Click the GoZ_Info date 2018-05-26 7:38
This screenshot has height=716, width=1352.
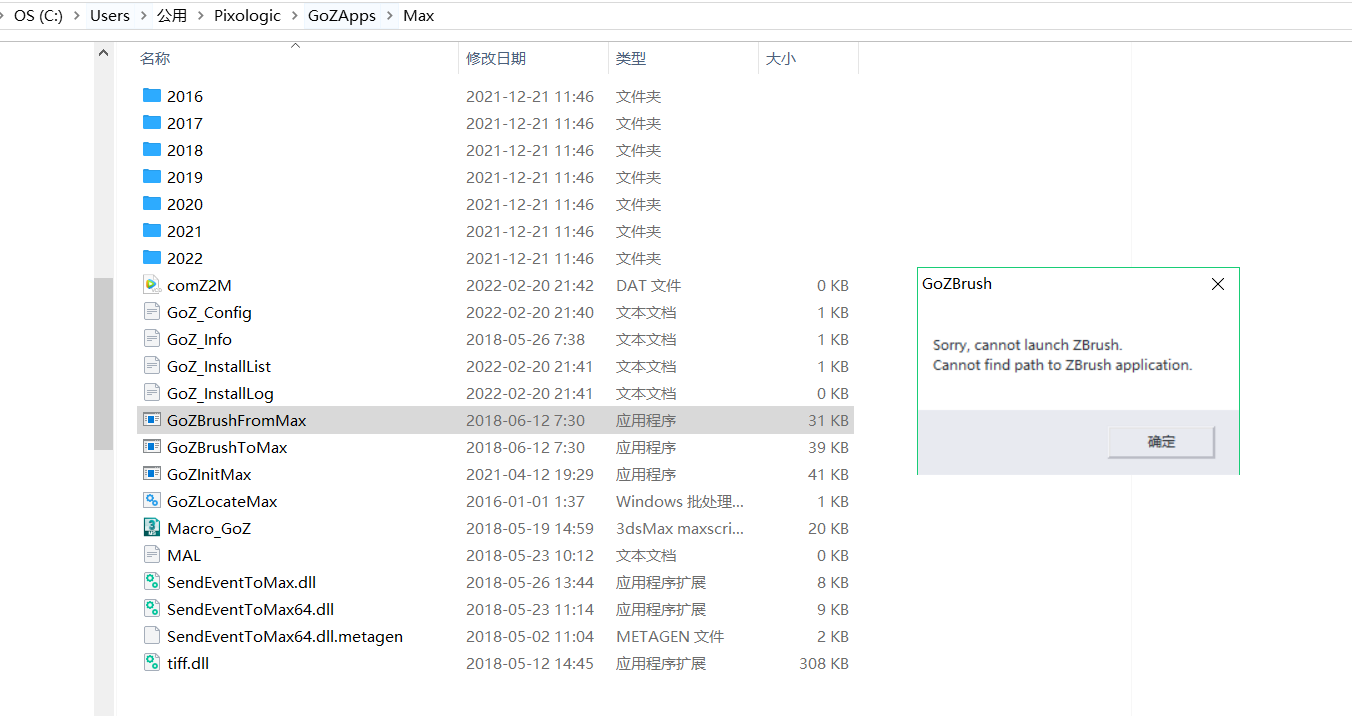coord(526,339)
